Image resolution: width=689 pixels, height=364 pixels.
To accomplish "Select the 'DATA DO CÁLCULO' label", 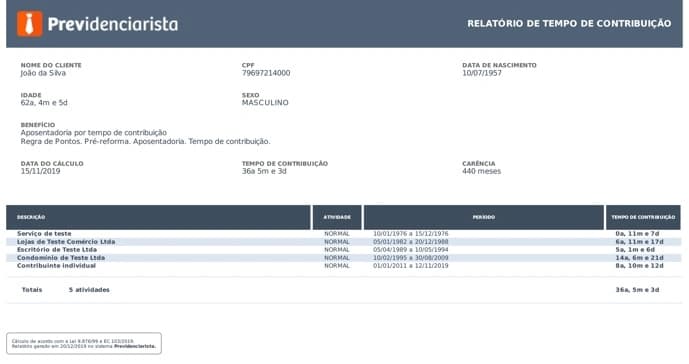I will [52, 164].
